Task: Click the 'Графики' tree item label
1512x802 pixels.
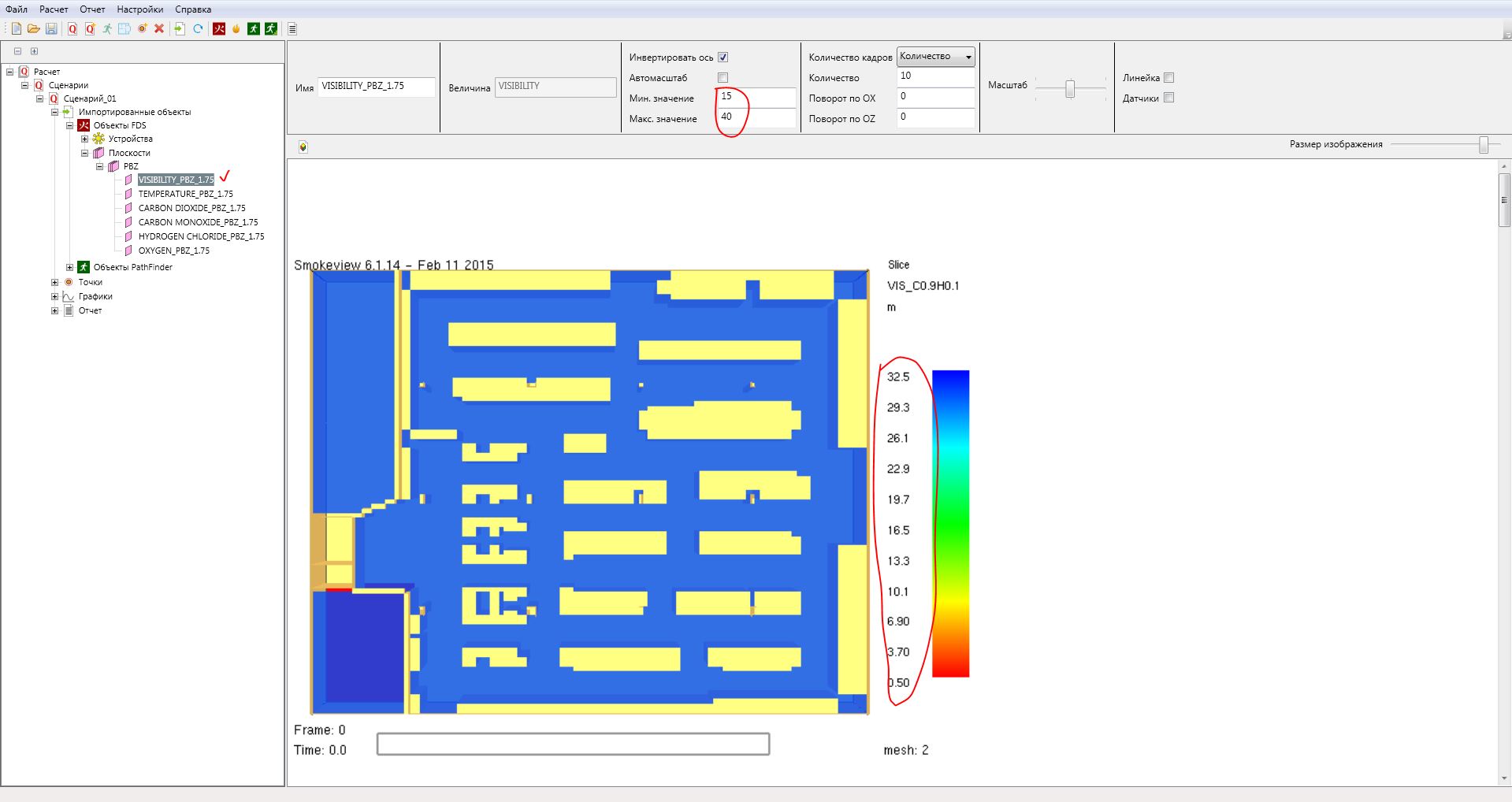Action: point(95,296)
